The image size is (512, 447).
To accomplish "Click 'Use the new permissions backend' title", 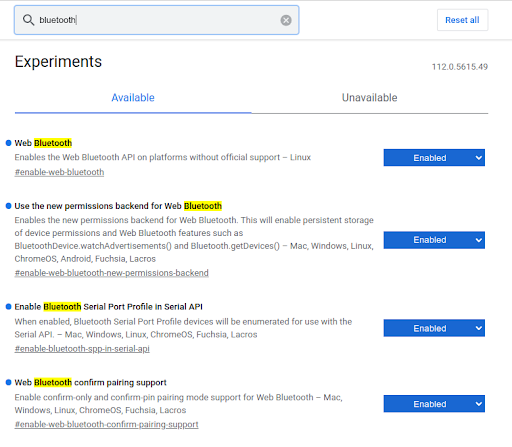I will (x=118, y=206).
